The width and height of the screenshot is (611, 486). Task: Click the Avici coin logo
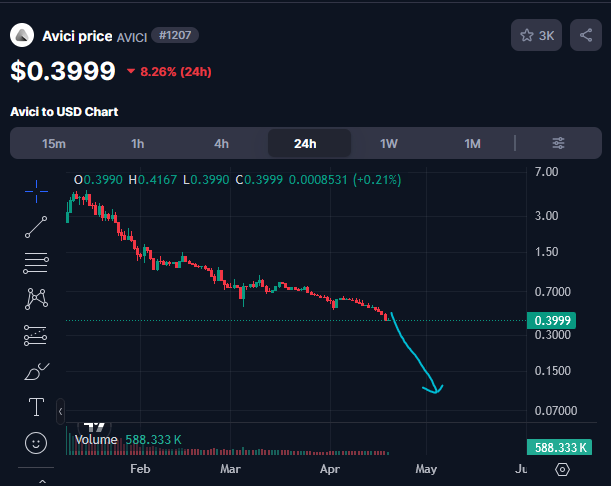pos(22,35)
